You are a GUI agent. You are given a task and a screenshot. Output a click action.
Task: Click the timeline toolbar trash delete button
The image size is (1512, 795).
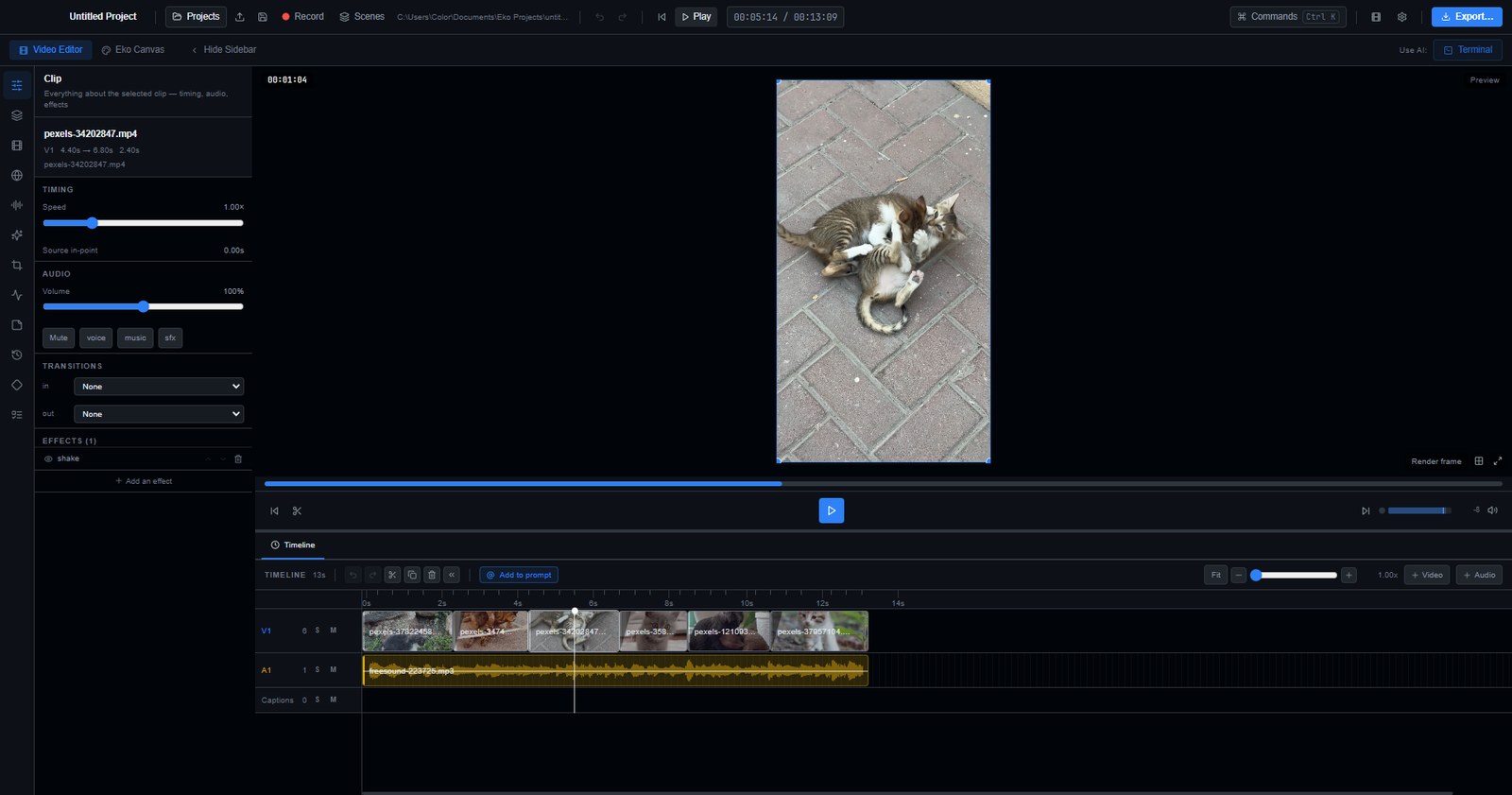432,575
